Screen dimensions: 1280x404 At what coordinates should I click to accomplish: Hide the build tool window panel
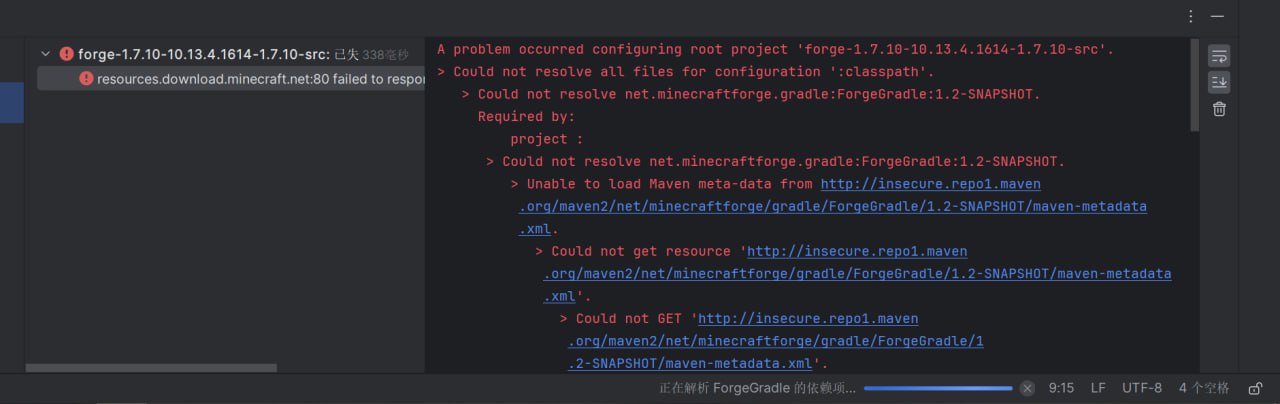[1217, 16]
